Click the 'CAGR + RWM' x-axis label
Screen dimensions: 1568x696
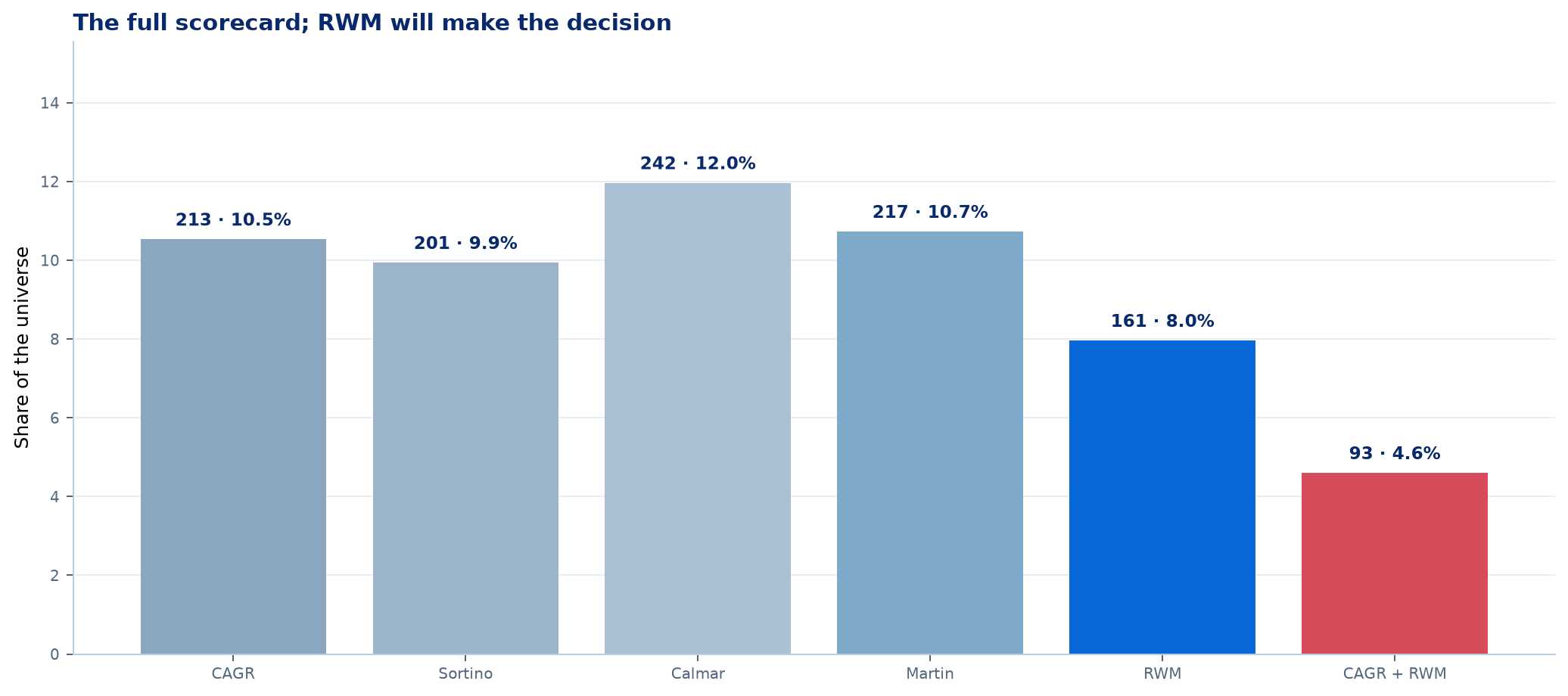(1395, 674)
